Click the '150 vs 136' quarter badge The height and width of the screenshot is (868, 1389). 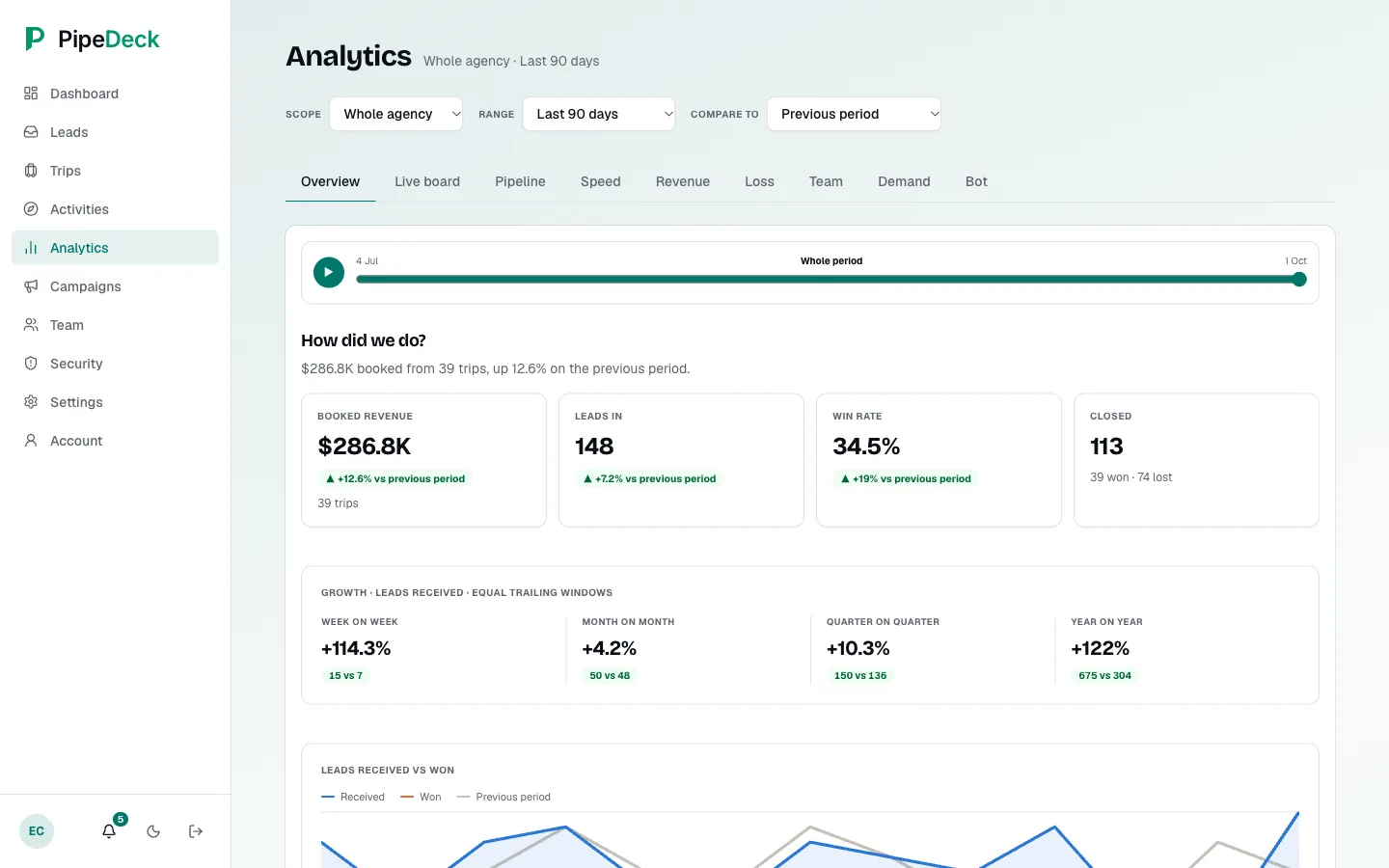[x=860, y=675]
